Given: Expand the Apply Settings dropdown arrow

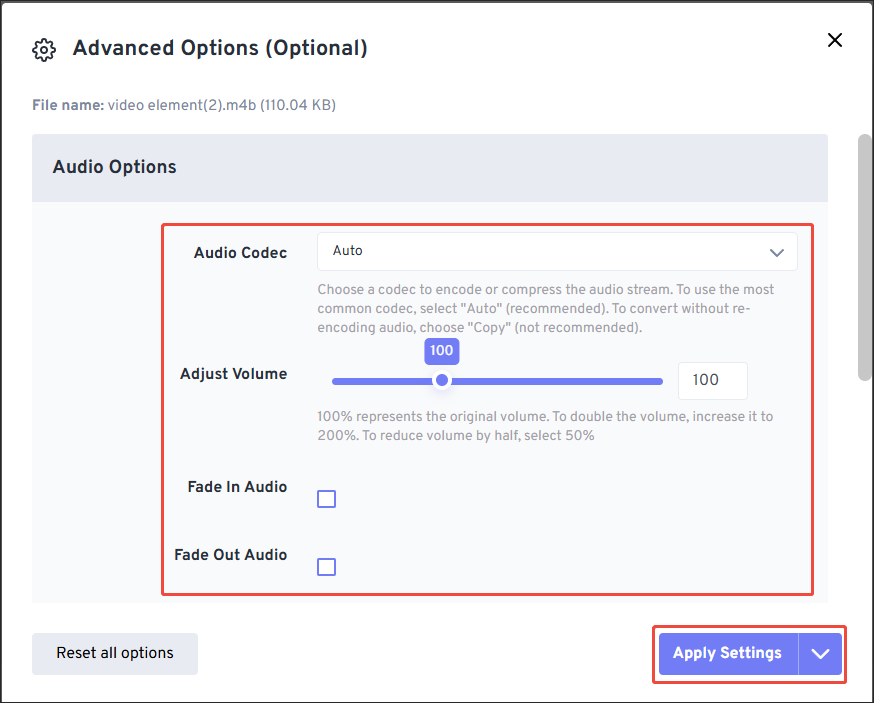Looking at the screenshot, I should (820, 653).
